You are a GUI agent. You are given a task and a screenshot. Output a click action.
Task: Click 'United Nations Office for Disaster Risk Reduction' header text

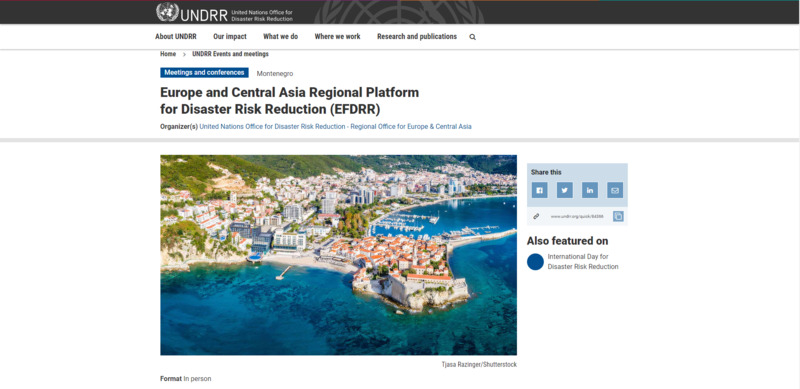tap(262, 15)
